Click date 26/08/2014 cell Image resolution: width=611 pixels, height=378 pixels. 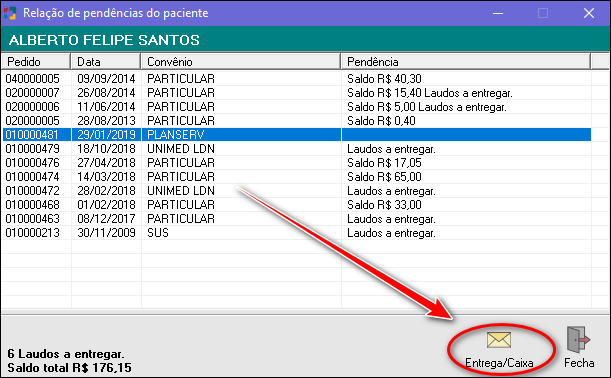click(x=106, y=93)
